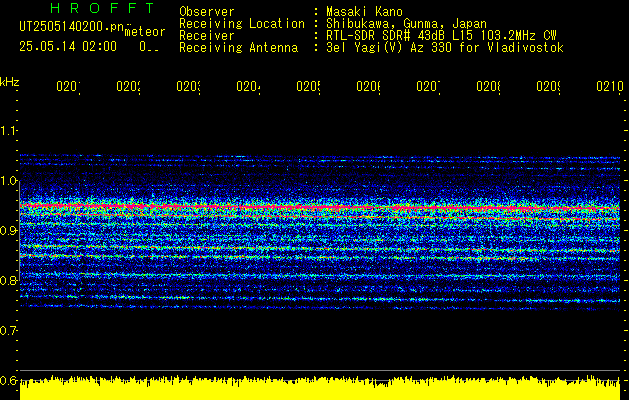The width and height of the screenshot is (629, 400).
Task: Click the date stamp 25.05.14 02:00
Action: coord(68,46)
